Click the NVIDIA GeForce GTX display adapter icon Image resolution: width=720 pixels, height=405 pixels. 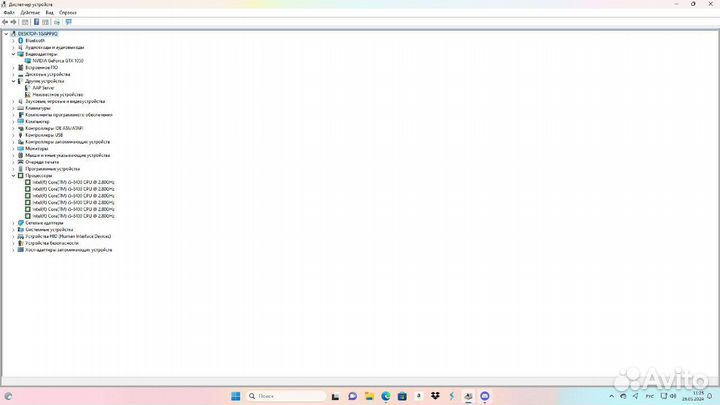(x=28, y=61)
